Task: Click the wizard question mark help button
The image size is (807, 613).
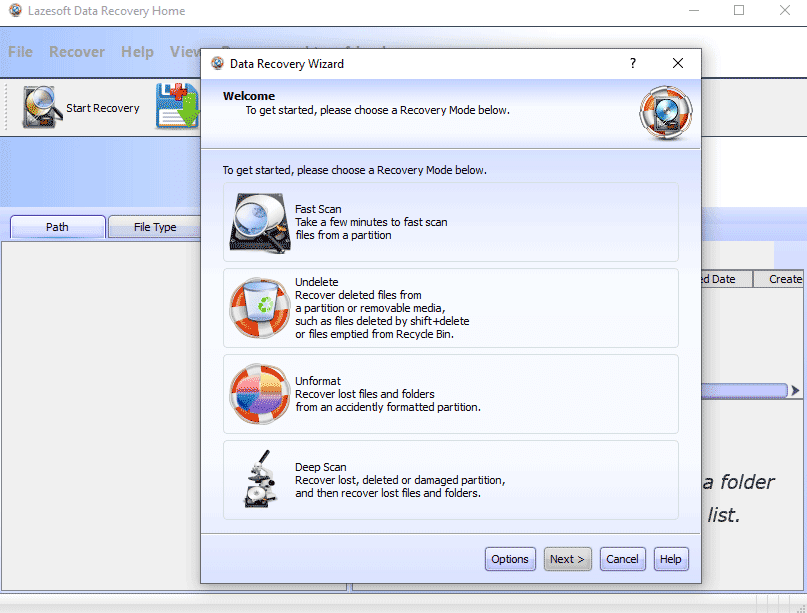Action: [x=633, y=63]
